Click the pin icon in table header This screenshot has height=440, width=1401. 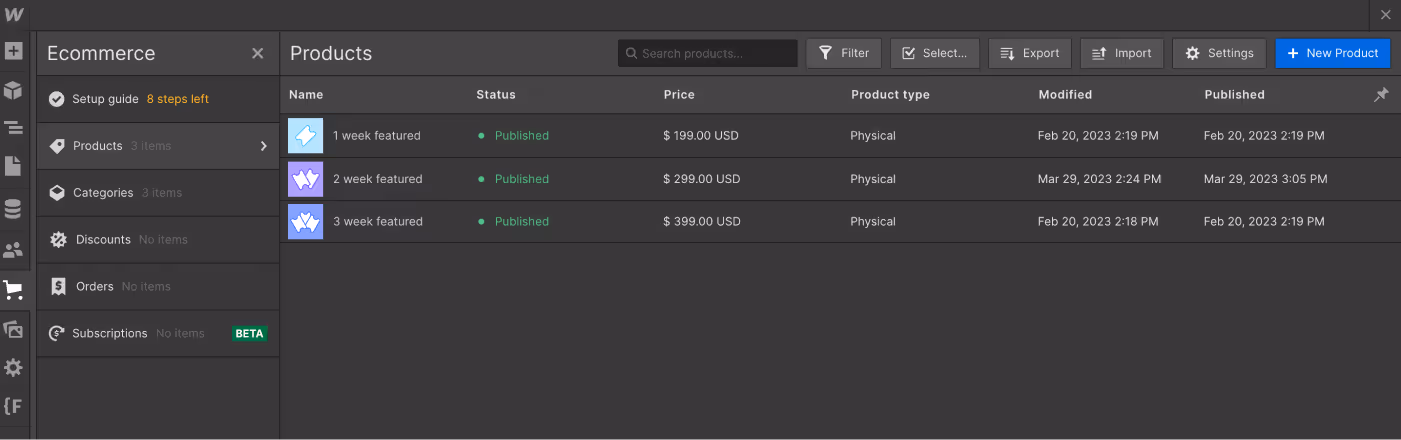click(x=1381, y=95)
